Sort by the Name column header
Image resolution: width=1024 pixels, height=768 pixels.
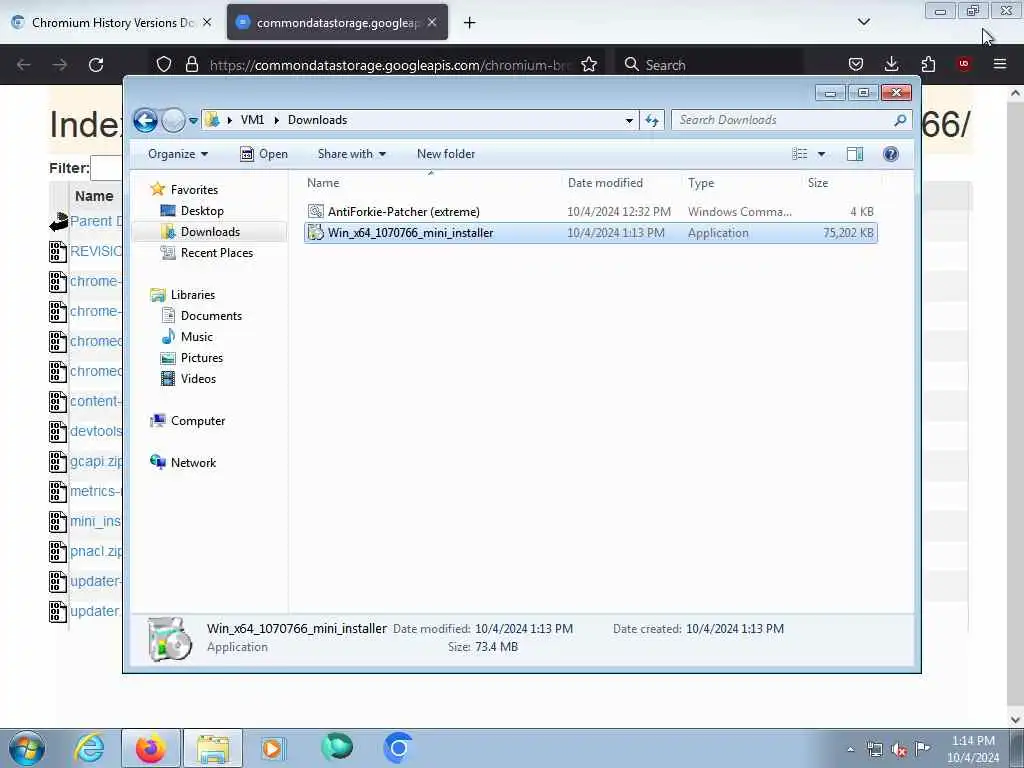pyautogui.click(x=431, y=183)
